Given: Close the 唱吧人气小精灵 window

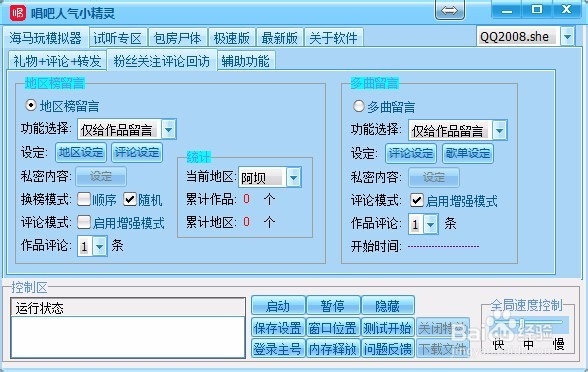Looking at the screenshot, I should tap(567, 10).
